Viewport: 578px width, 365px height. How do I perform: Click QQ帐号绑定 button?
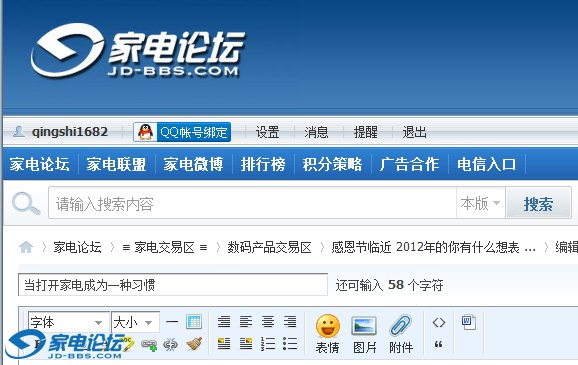pyautogui.click(x=182, y=132)
